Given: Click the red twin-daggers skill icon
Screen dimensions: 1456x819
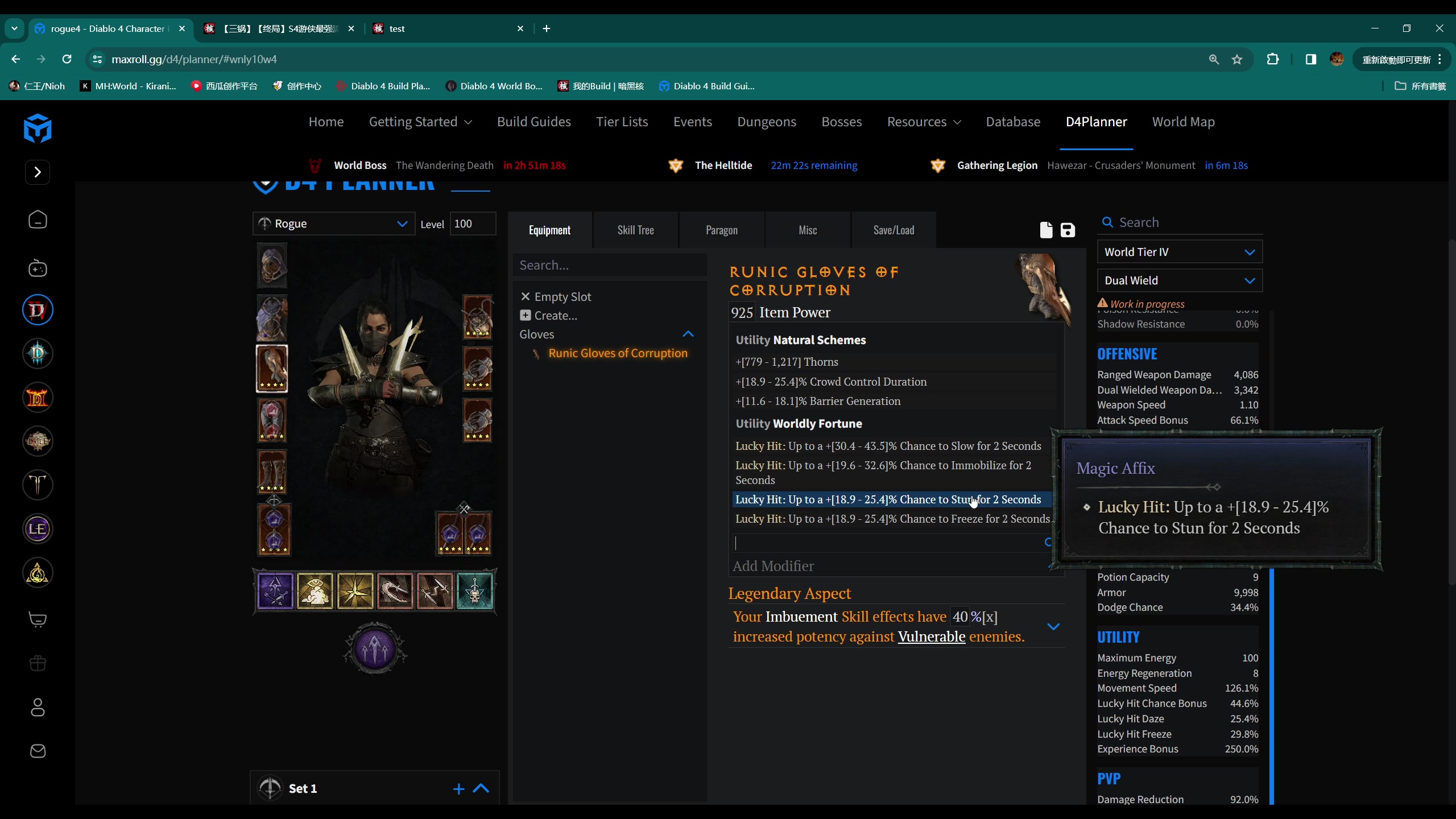Looking at the screenshot, I should (435, 591).
